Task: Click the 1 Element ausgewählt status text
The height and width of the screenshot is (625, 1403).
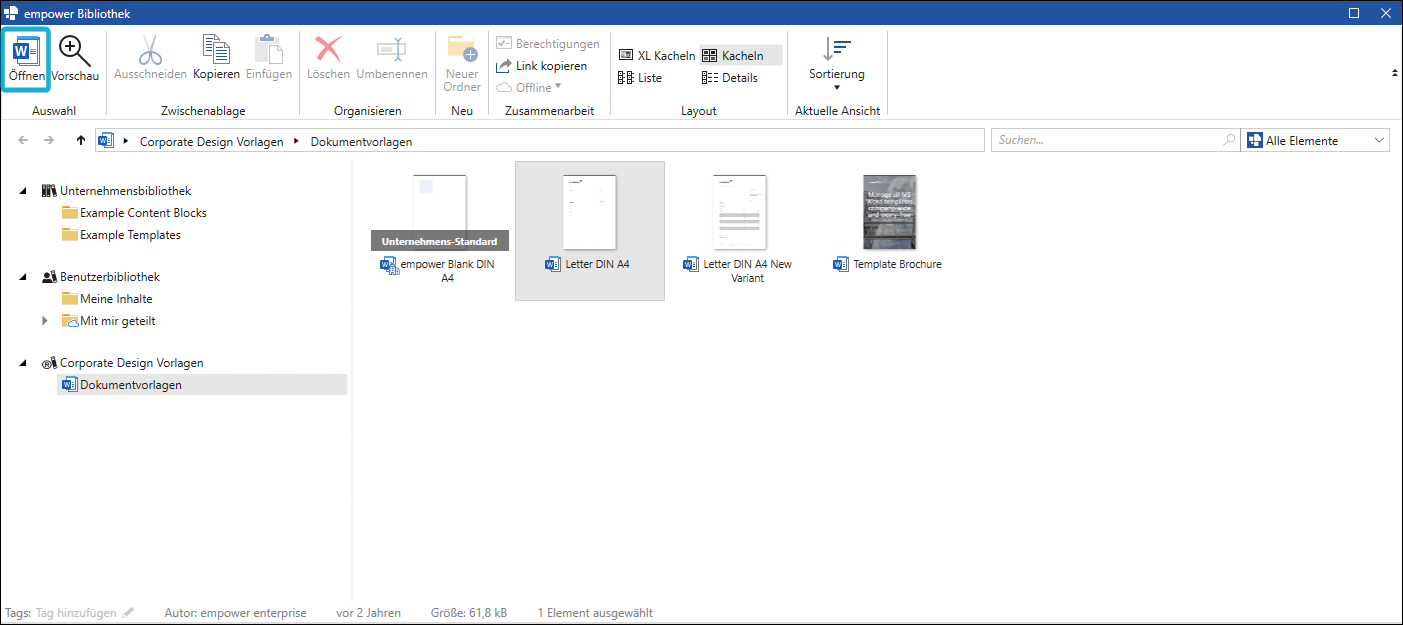Action: [x=595, y=613]
